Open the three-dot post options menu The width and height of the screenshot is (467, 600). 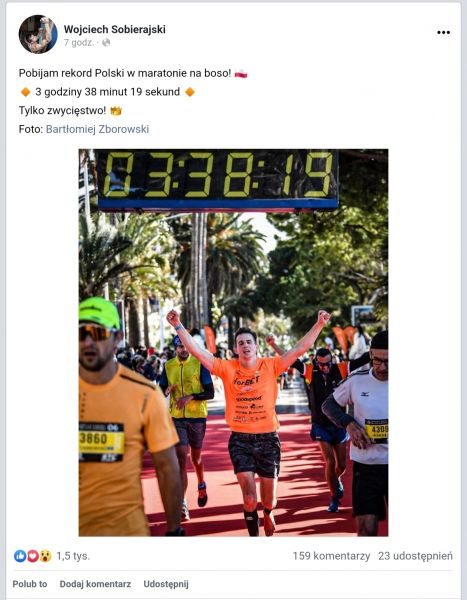(x=443, y=33)
